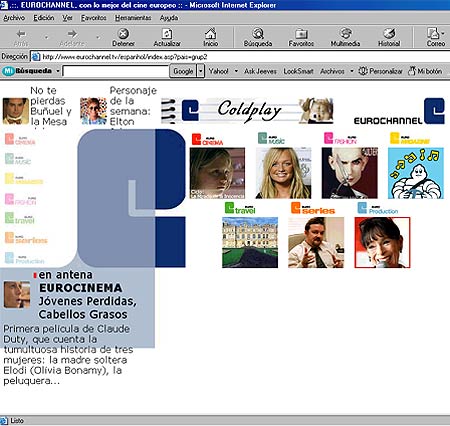Click the Google search button
This screenshot has width=450, height=426.
pyautogui.click(x=183, y=71)
